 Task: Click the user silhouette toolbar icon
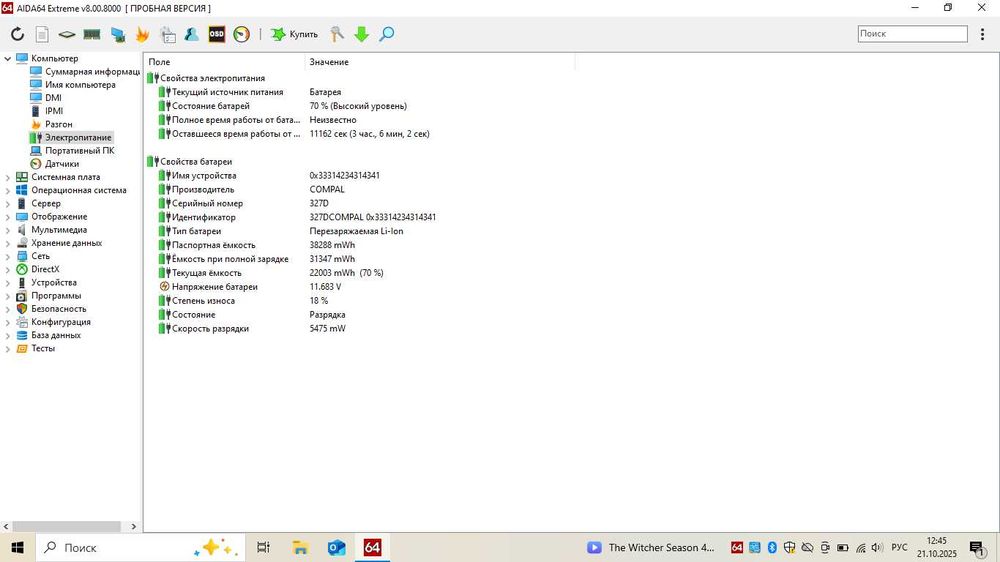point(191,34)
